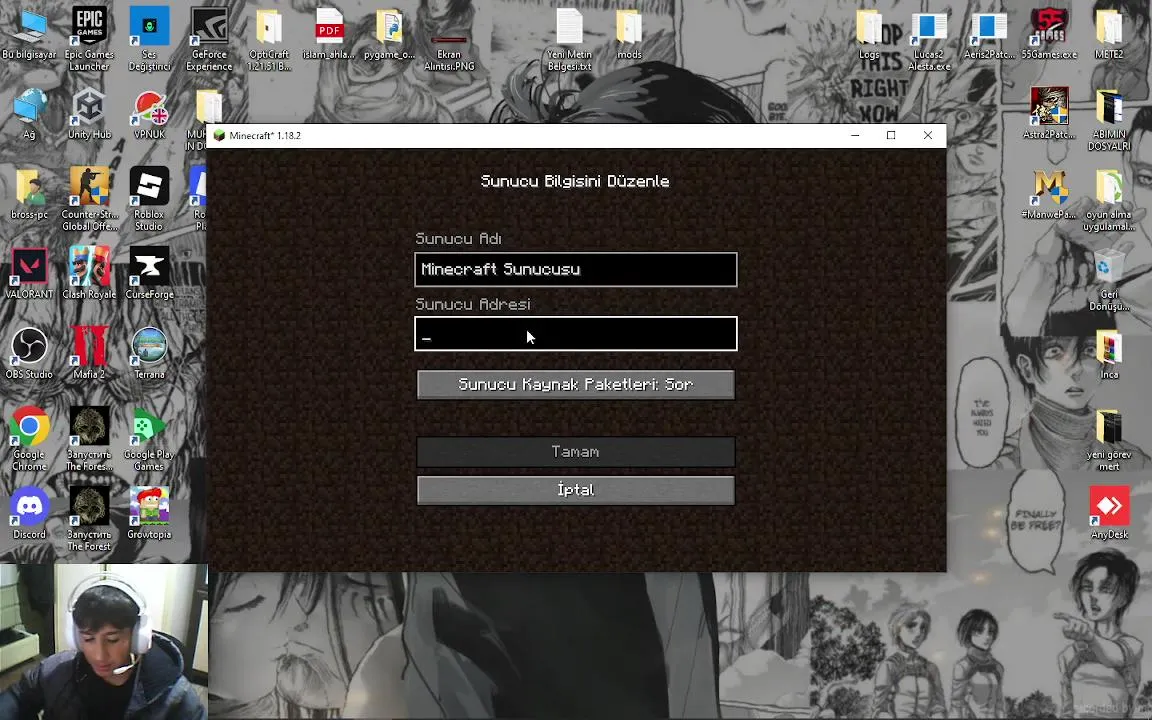Select oyun alma uygulamaları folder icon
The height and width of the screenshot is (720, 1152).
click(1109, 200)
